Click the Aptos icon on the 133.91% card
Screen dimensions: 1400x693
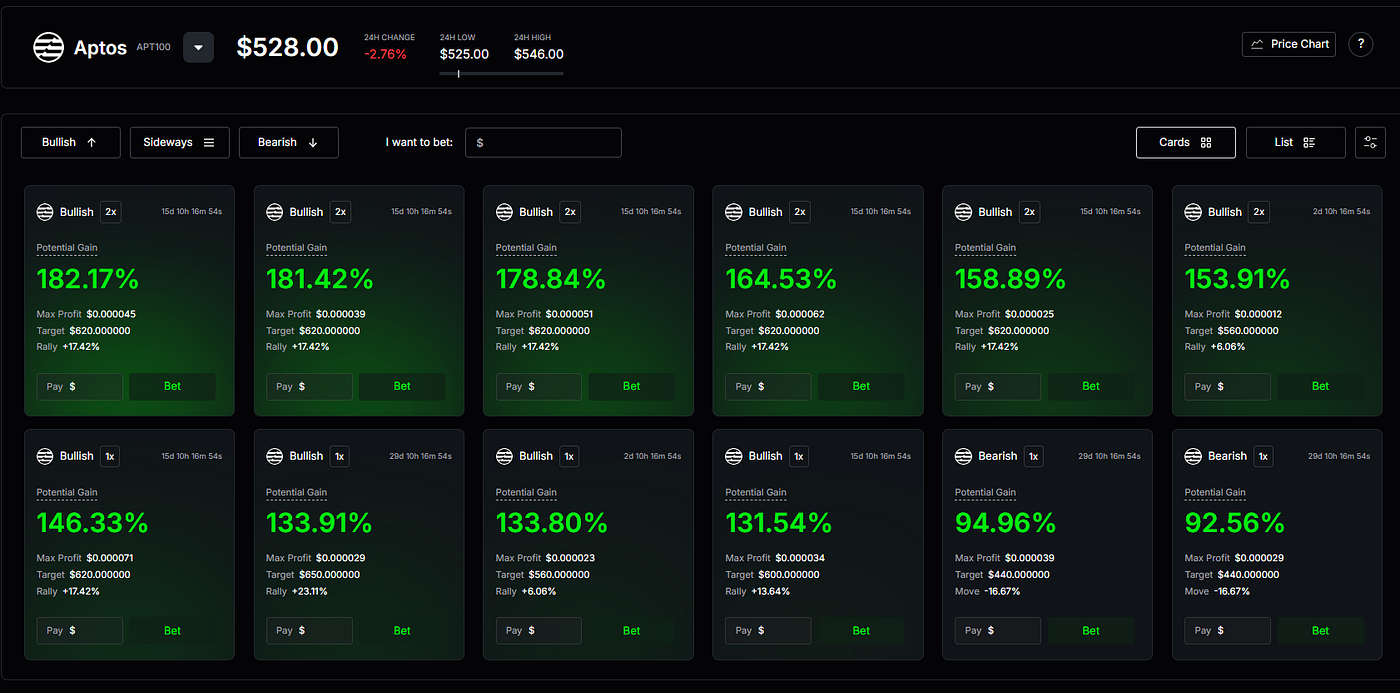tap(274, 456)
